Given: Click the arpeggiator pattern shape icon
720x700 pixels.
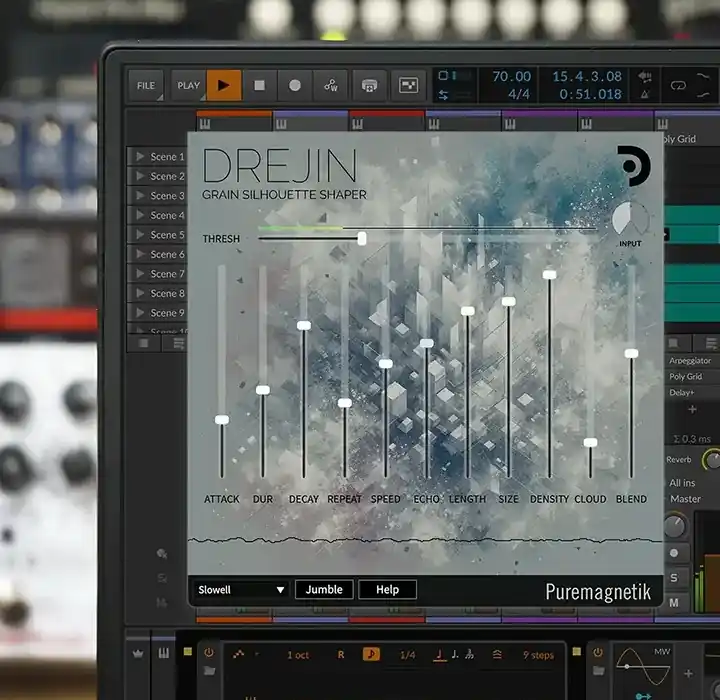Looking at the screenshot, I should click(x=238, y=655).
